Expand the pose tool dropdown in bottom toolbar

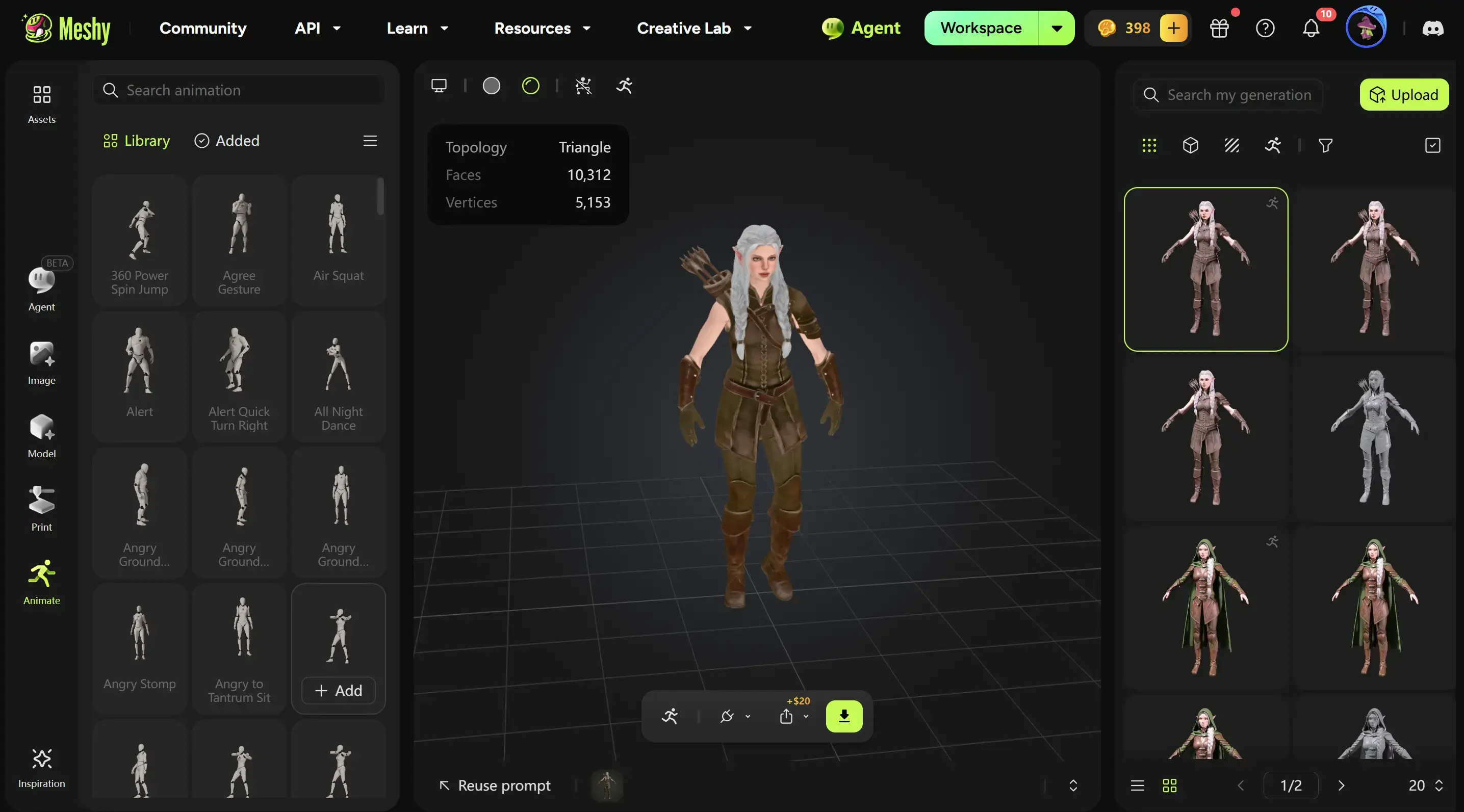pos(748,717)
